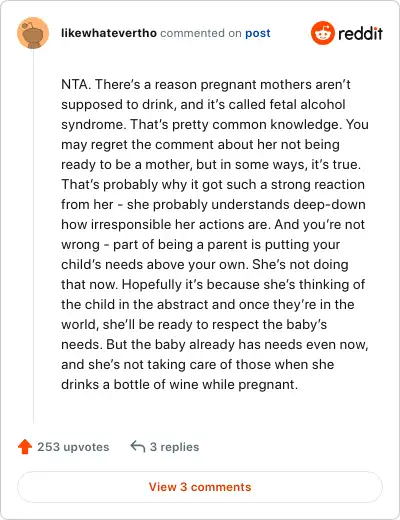This screenshot has height=520, width=400.
Task: Click the "3 replies" label
Action: click(x=174, y=447)
